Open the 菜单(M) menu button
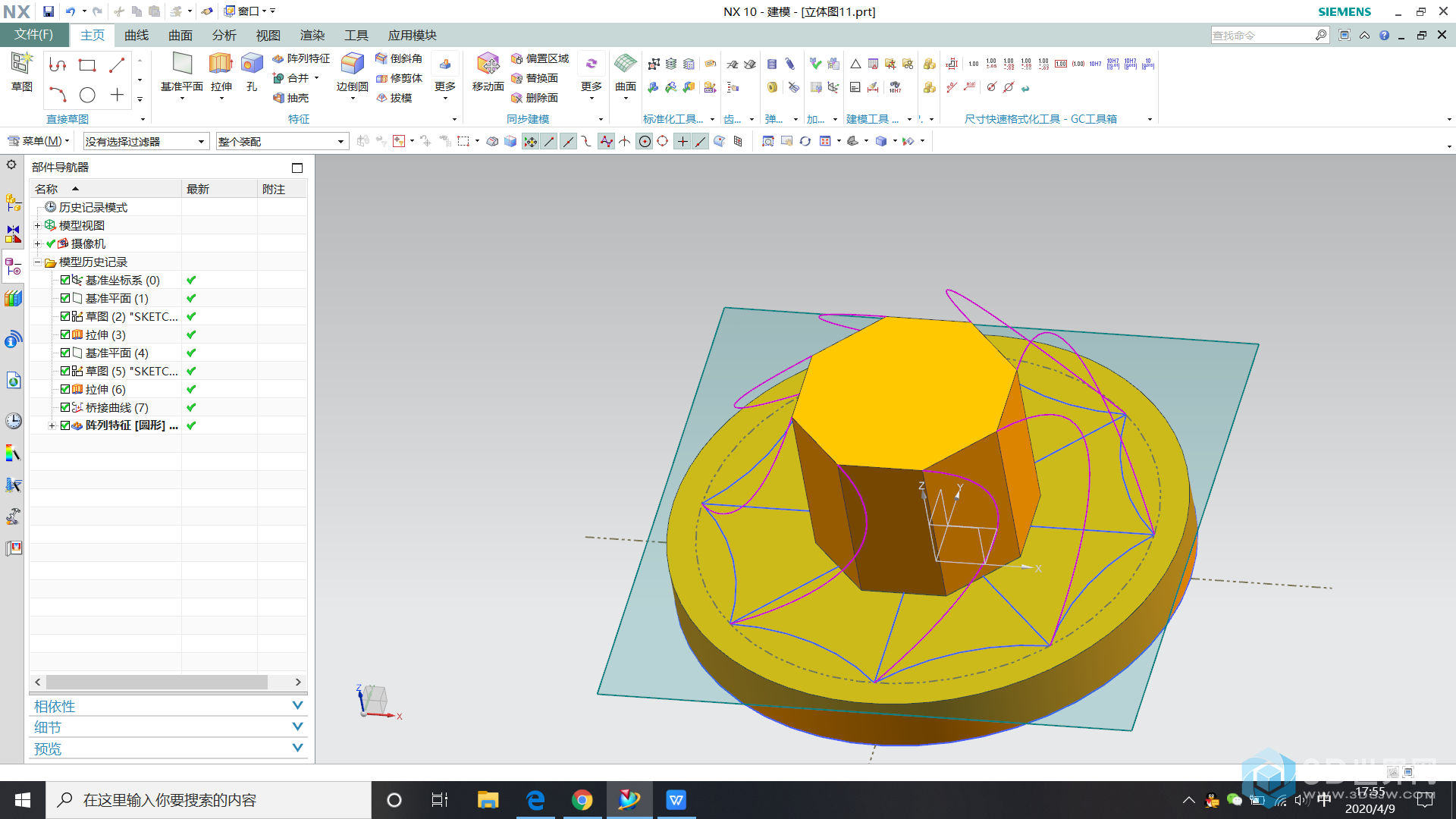Viewport: 1456px width, 819px height. [38, 141]
